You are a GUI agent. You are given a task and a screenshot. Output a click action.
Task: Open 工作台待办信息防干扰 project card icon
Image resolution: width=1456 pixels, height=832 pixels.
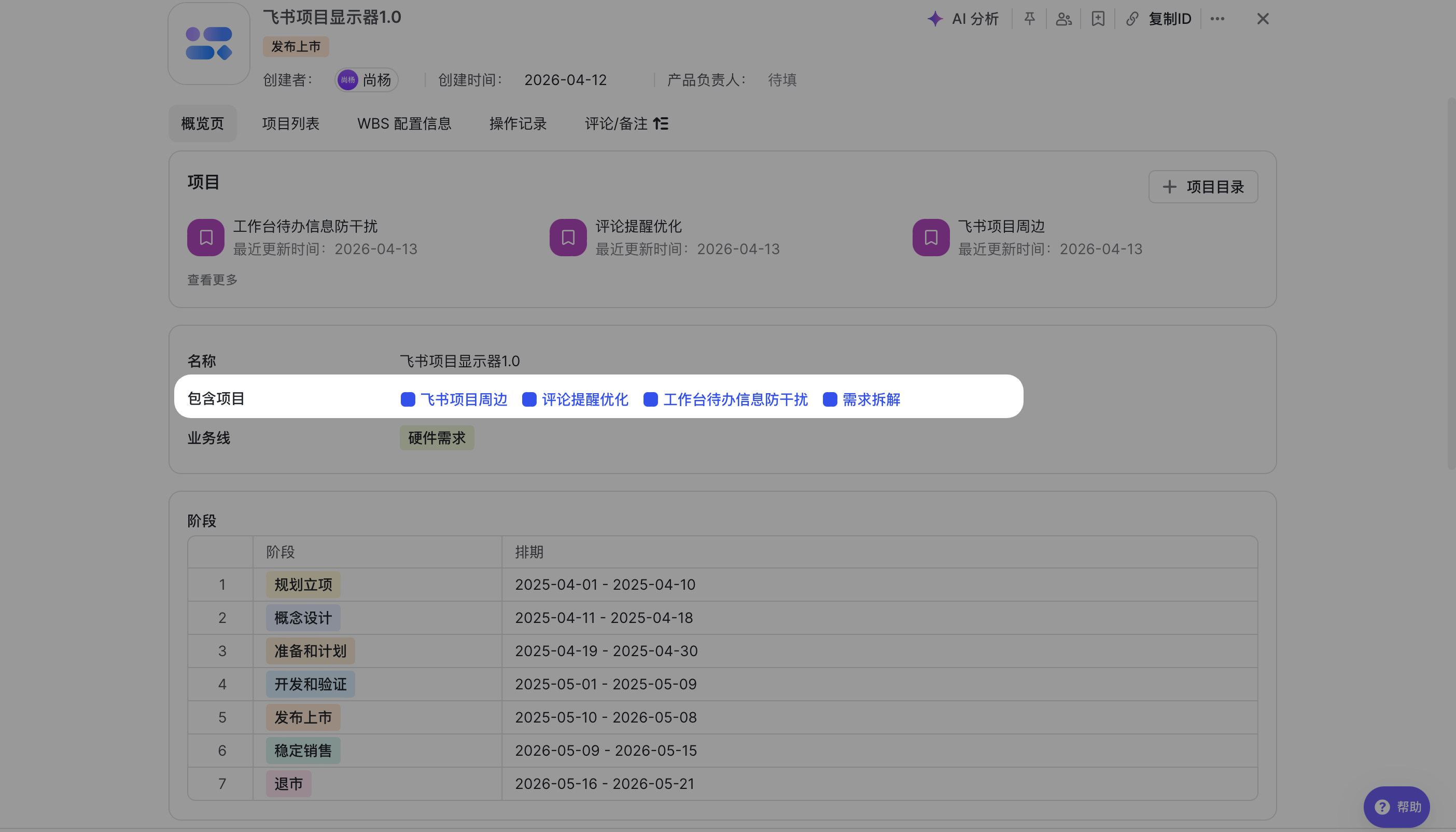[206, 238]
